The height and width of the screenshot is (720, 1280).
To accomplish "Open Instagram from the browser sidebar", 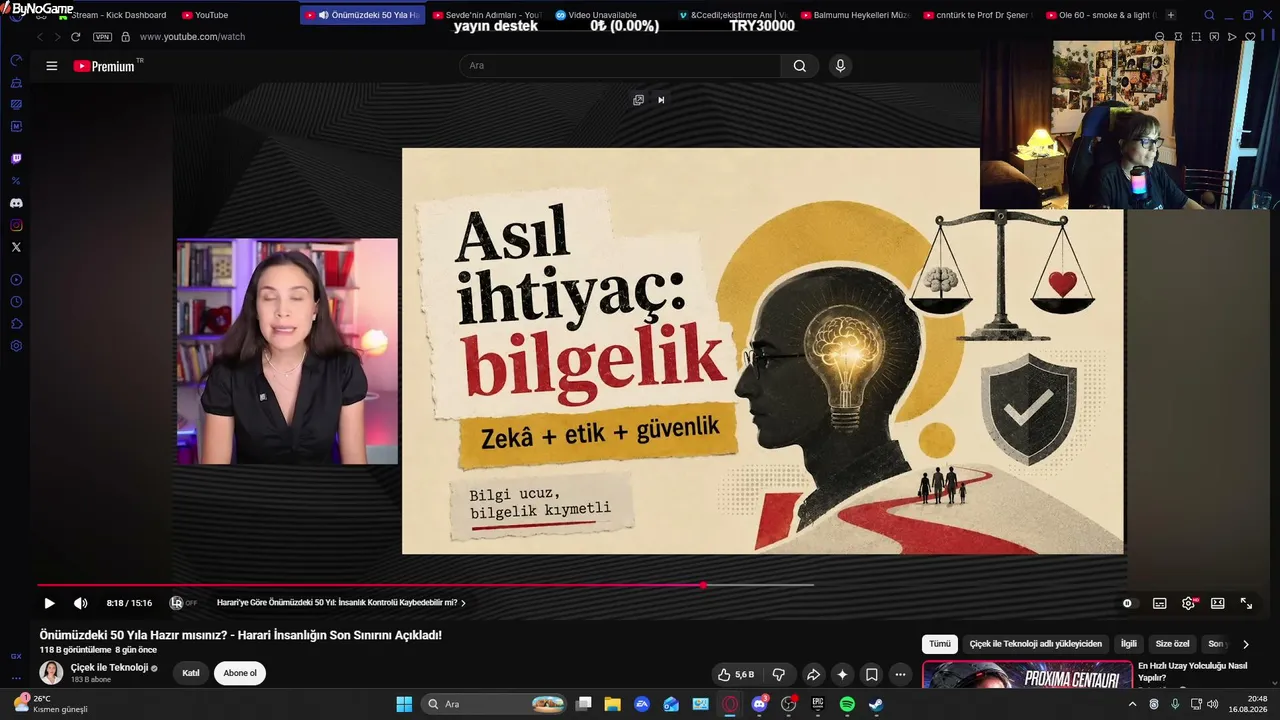I will pyautogui.click(x=16, y=225).
